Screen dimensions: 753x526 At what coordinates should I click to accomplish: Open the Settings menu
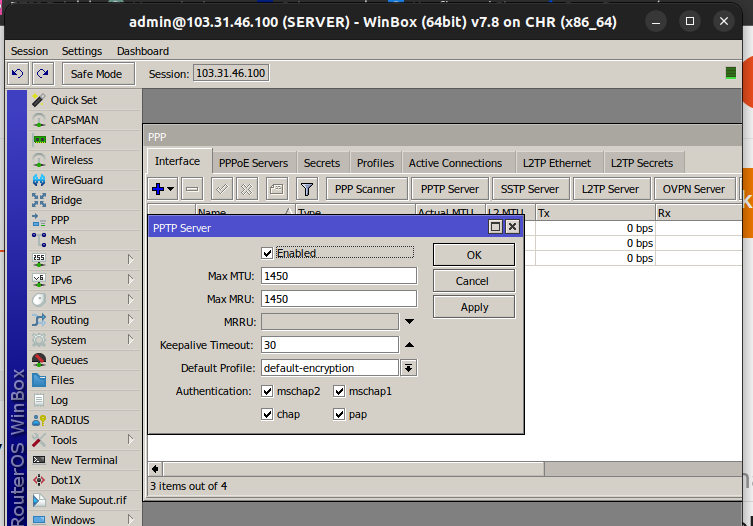click(82, 51)
